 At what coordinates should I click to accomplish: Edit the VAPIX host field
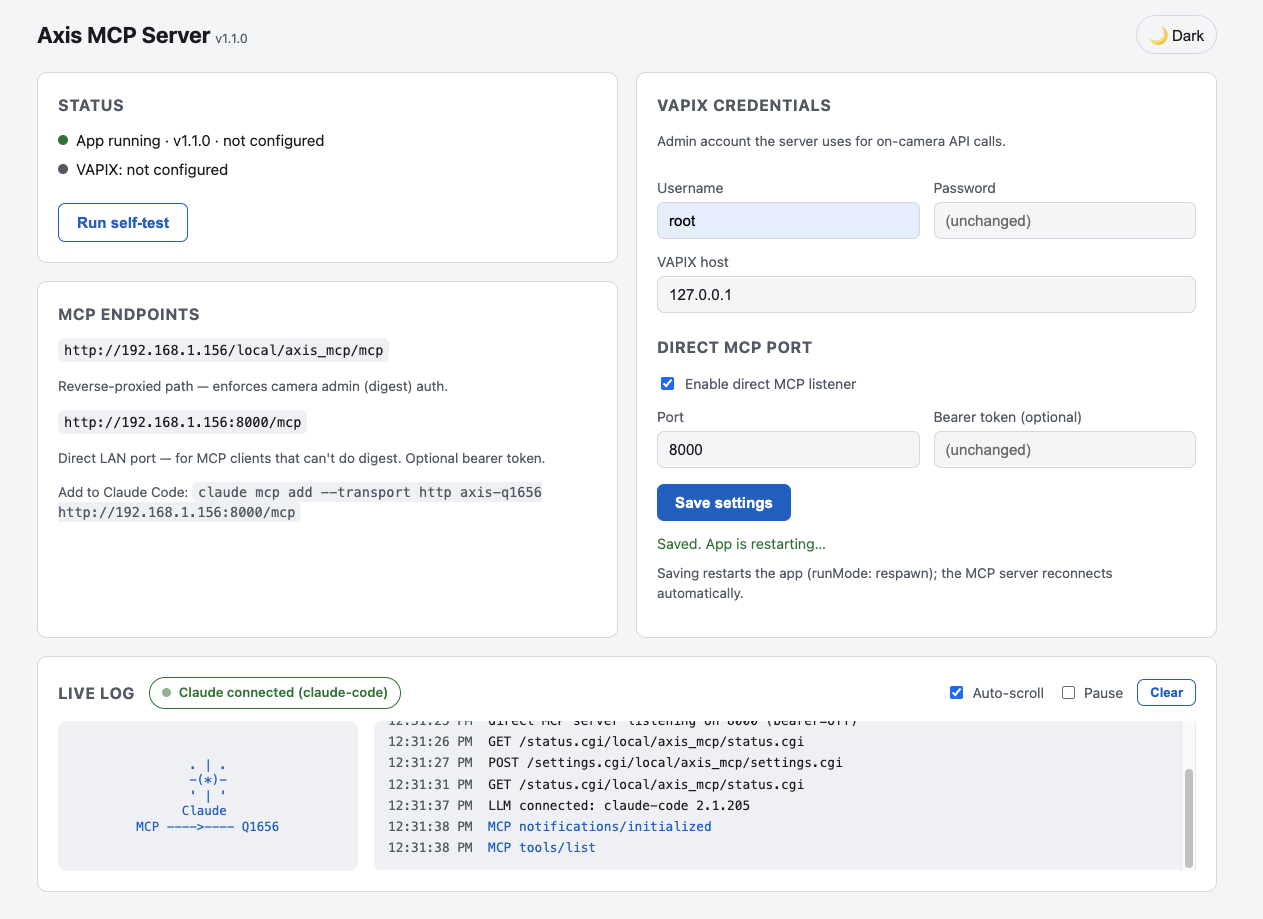coord(926,295)
